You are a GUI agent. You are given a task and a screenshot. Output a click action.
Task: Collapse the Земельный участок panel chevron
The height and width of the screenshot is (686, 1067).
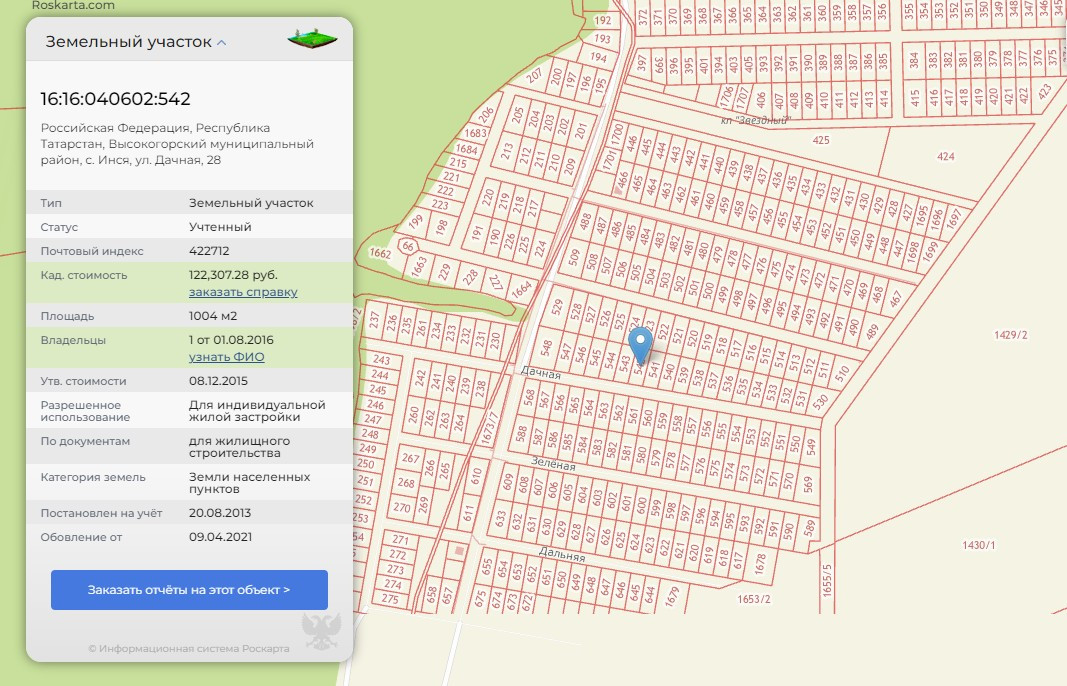point(222,42)
